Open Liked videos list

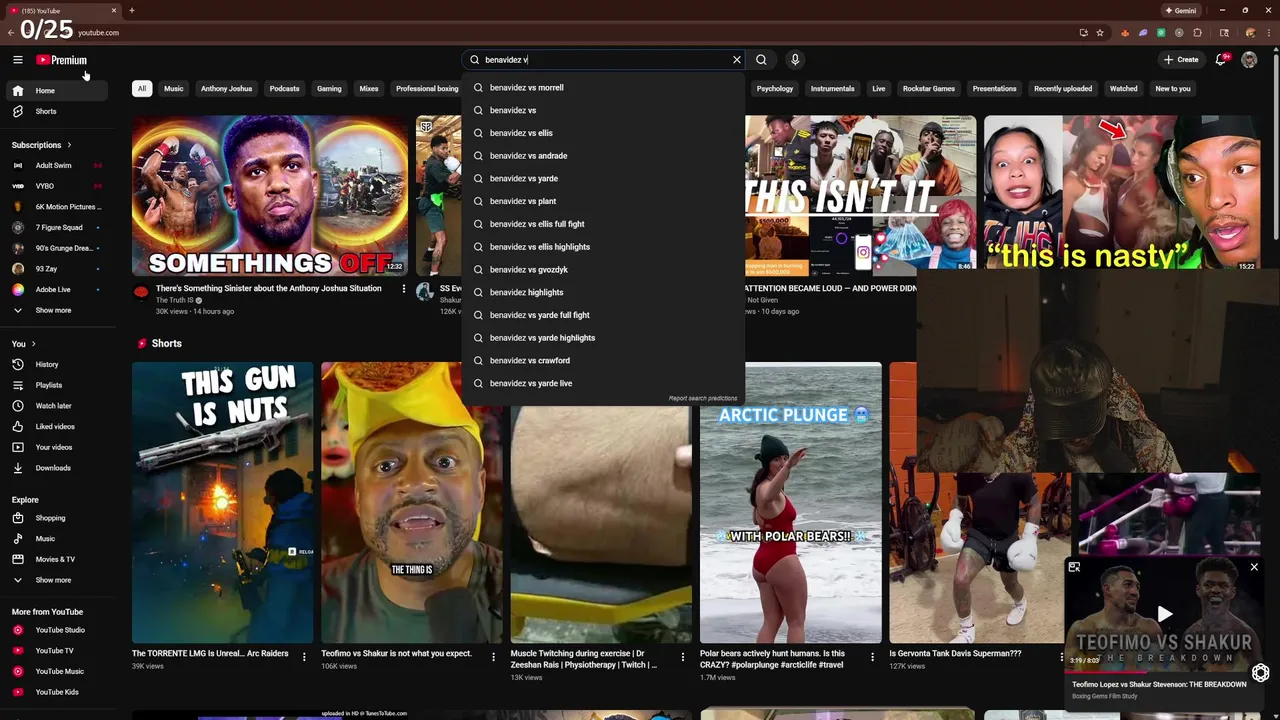coord(59,426)
